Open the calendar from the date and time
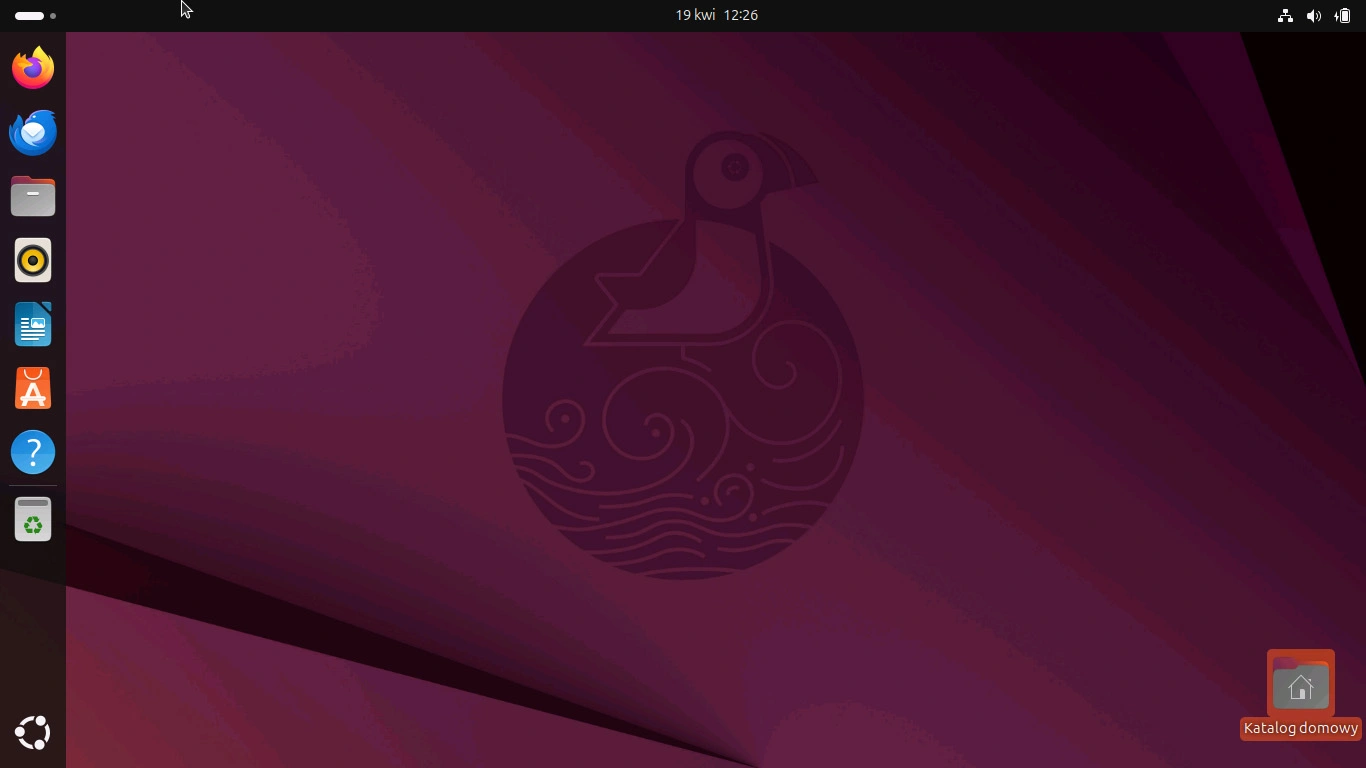The width and height of the screenshot is (1366, 768). [716, 15]
